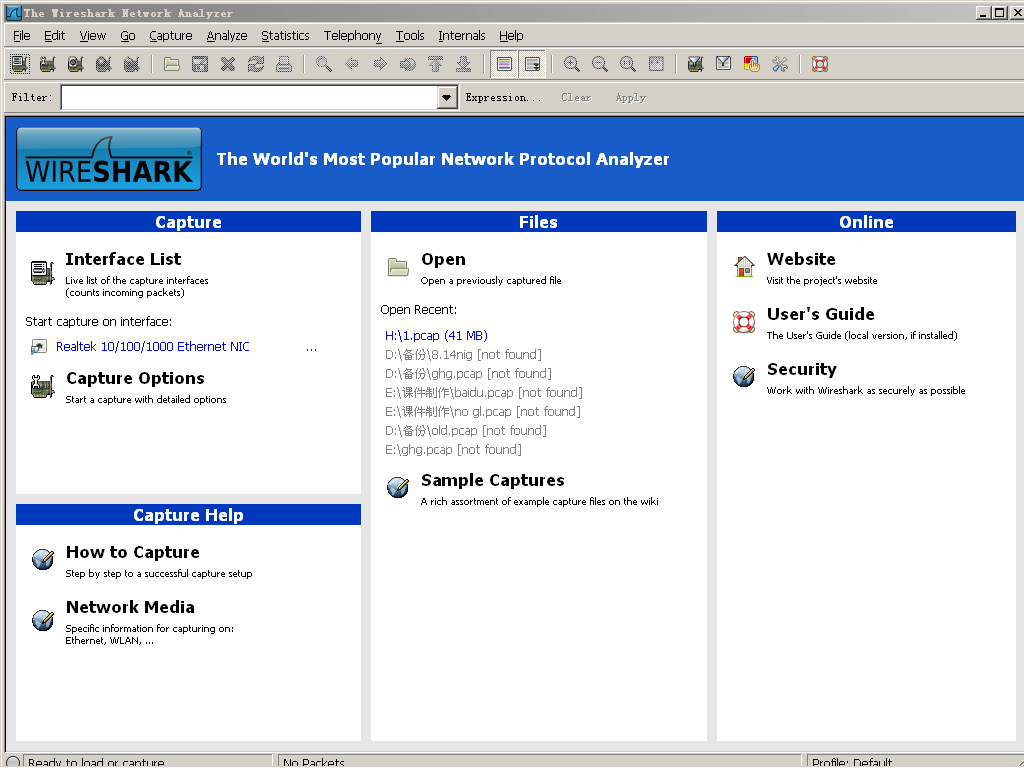
Task: Click the Expression... button
Action: 504,97
